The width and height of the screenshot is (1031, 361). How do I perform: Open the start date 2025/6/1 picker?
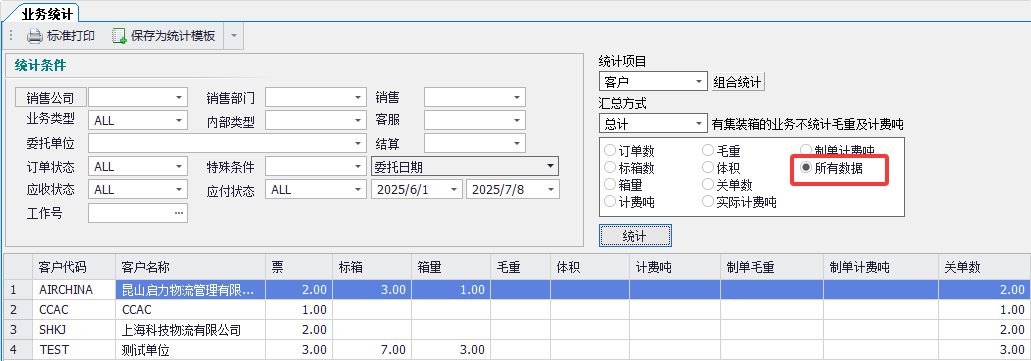point(454,189)
